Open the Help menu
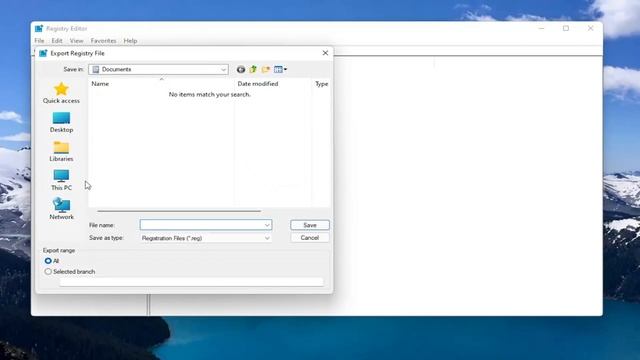This screenshot has height=360, width=640. click(x=130, y=41)
